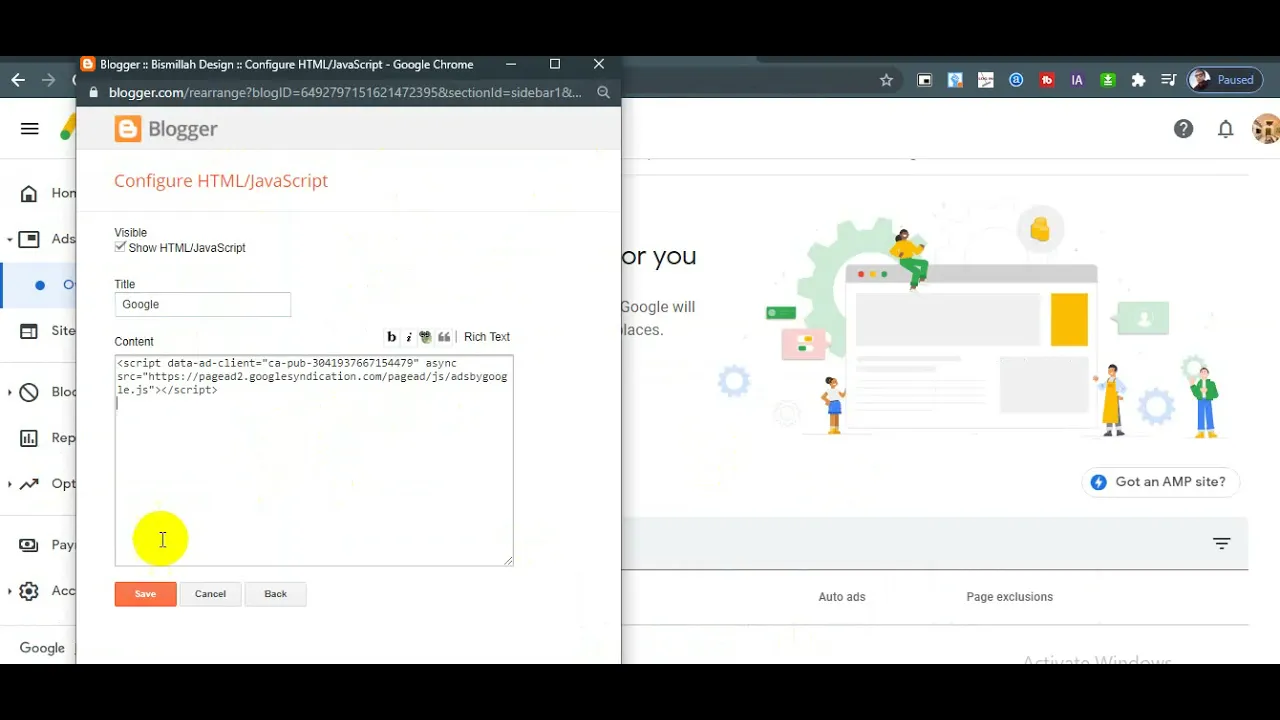Cancel the gadget configuration
This screenshot has width=1280, height=720.
[210, 594]
